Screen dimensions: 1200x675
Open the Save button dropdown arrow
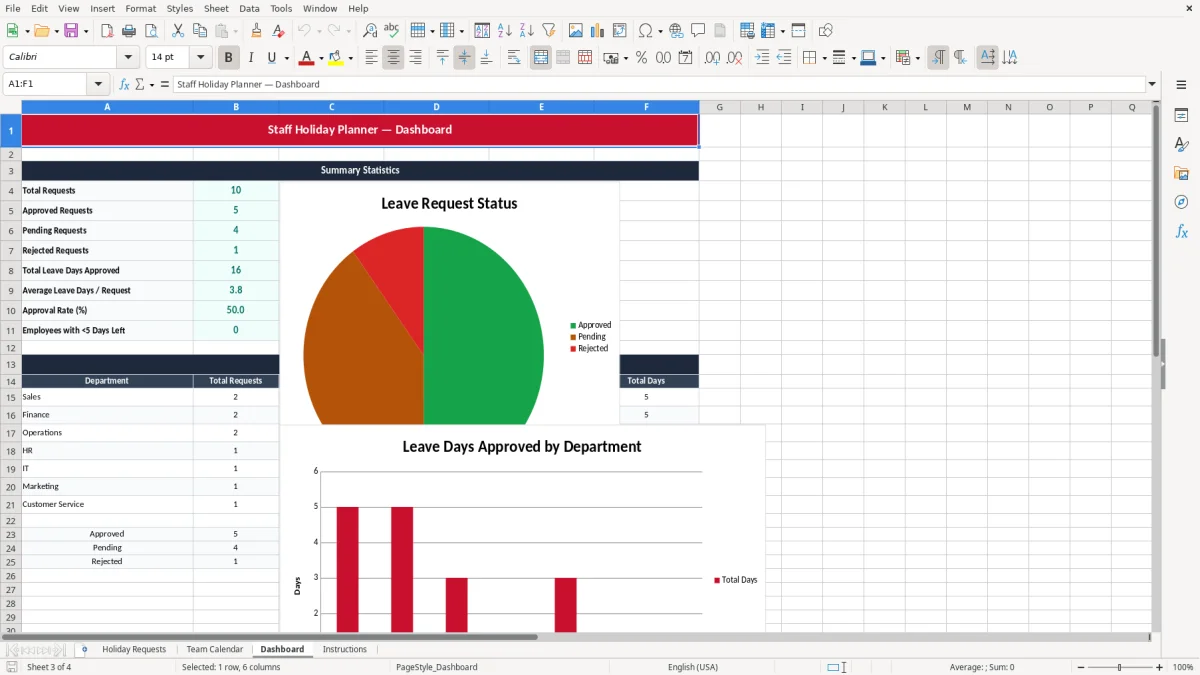[85, 31]
